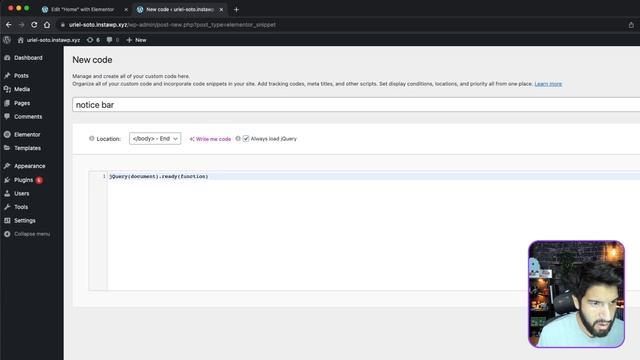Click the help icon beside Always load jQuery
640x360 pixels.
tap(238, 138)
